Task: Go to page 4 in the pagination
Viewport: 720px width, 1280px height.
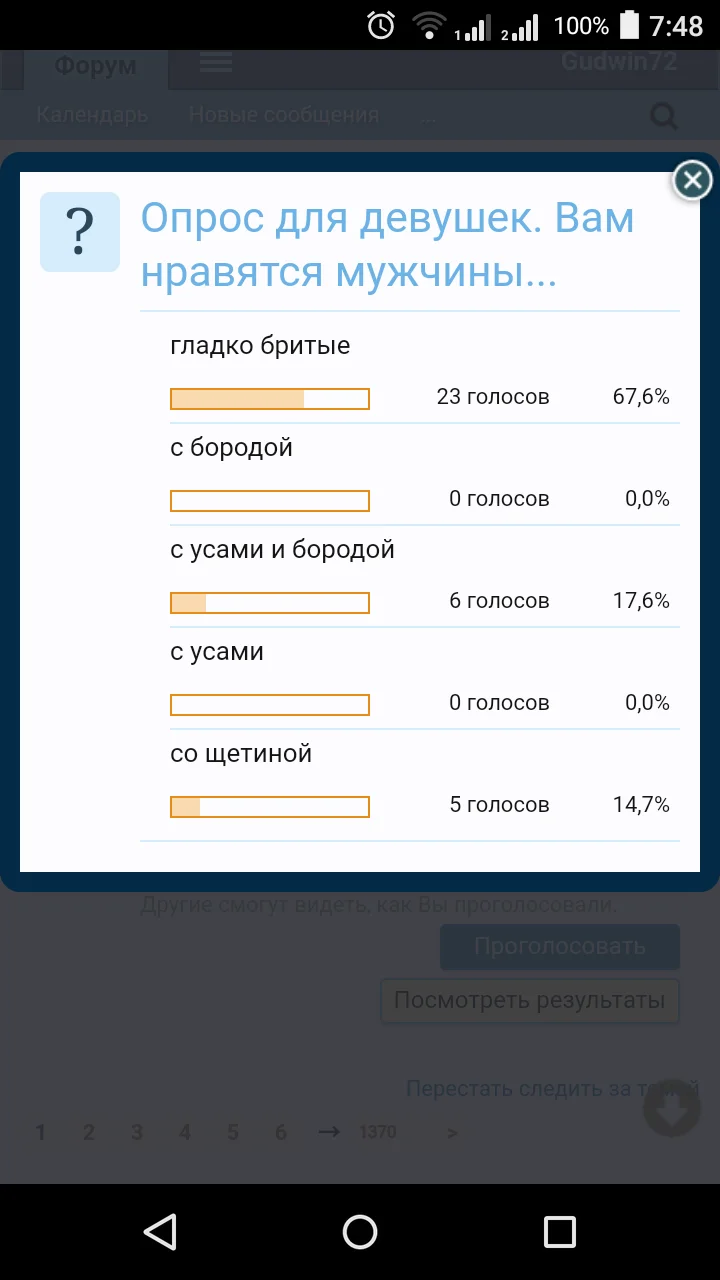Action: point(184,1132)
